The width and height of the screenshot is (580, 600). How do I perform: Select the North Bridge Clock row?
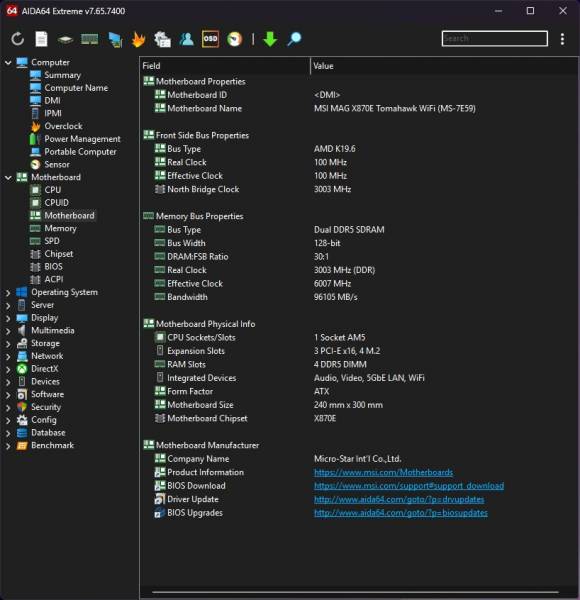(359, 189)
